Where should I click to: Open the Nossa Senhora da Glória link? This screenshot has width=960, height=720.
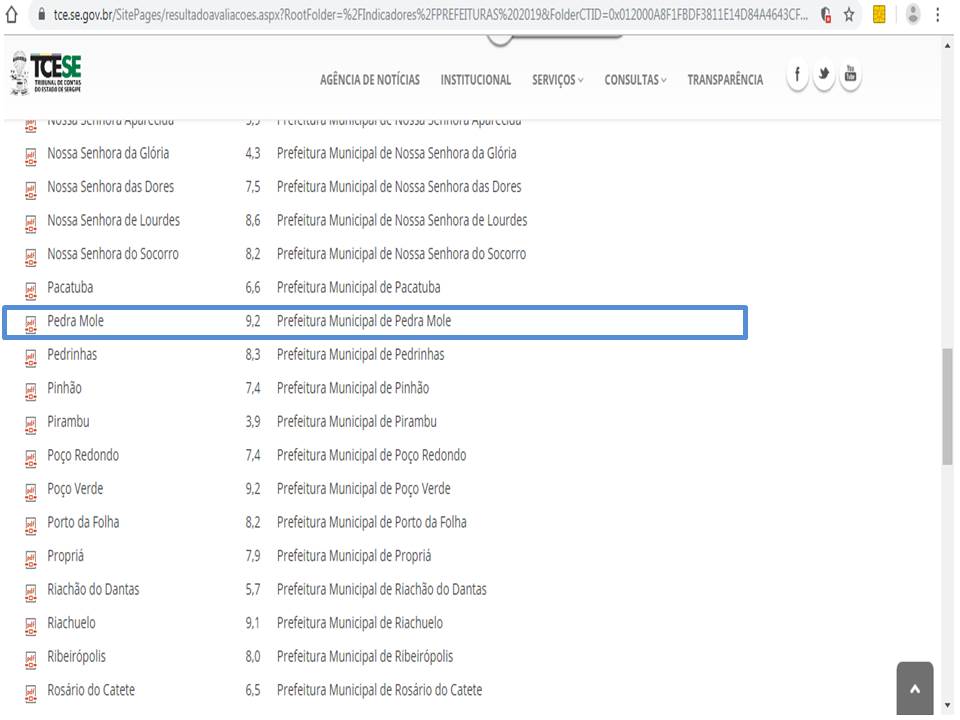[x=108, y=153]
